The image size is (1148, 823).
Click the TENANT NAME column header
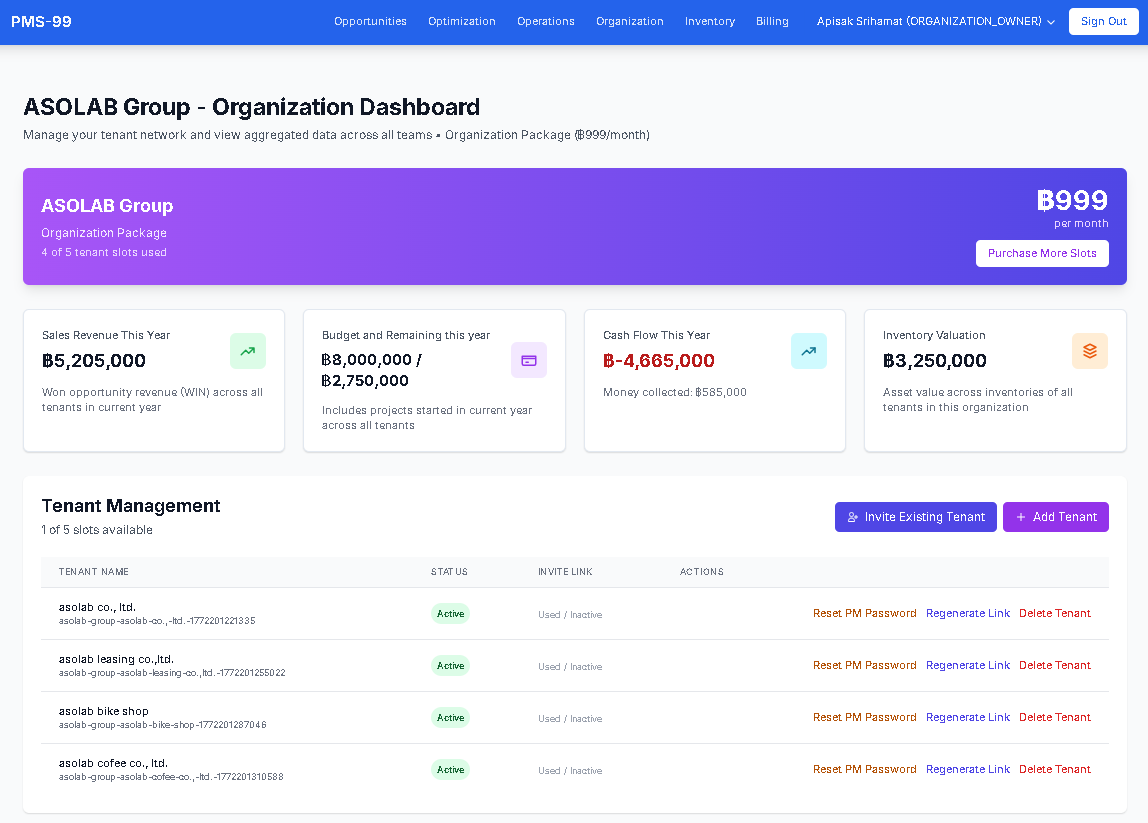[x=95, y=571]
